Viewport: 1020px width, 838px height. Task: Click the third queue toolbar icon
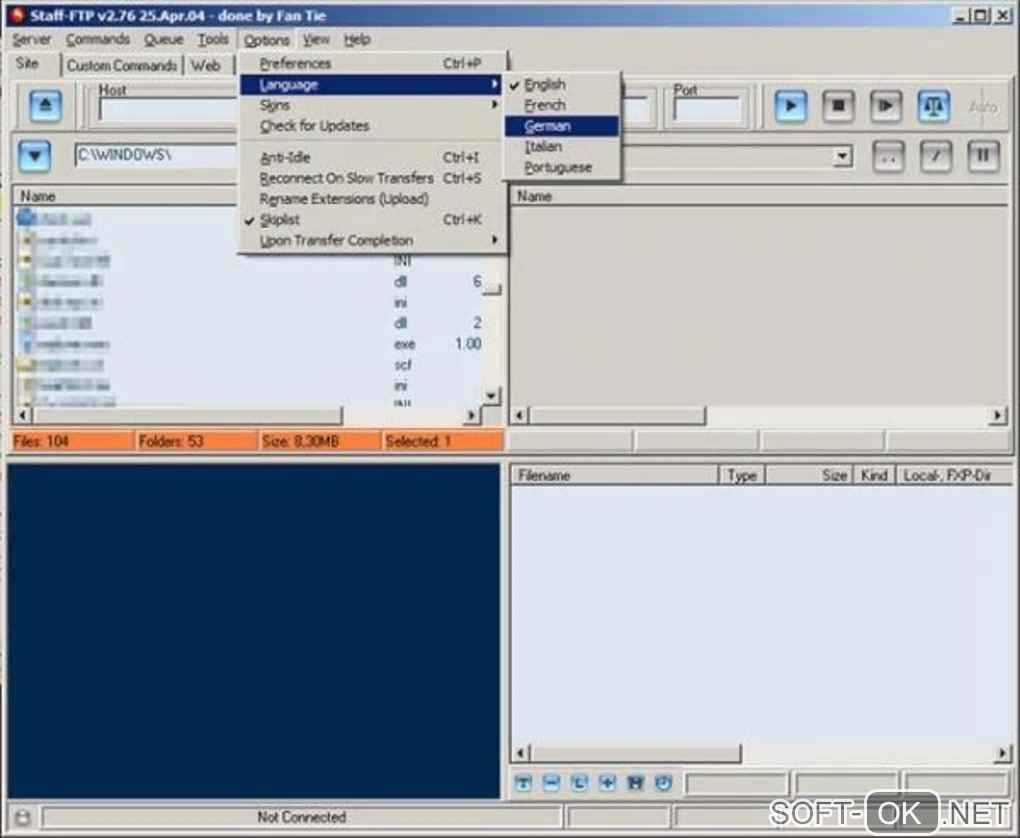[579, 783]
